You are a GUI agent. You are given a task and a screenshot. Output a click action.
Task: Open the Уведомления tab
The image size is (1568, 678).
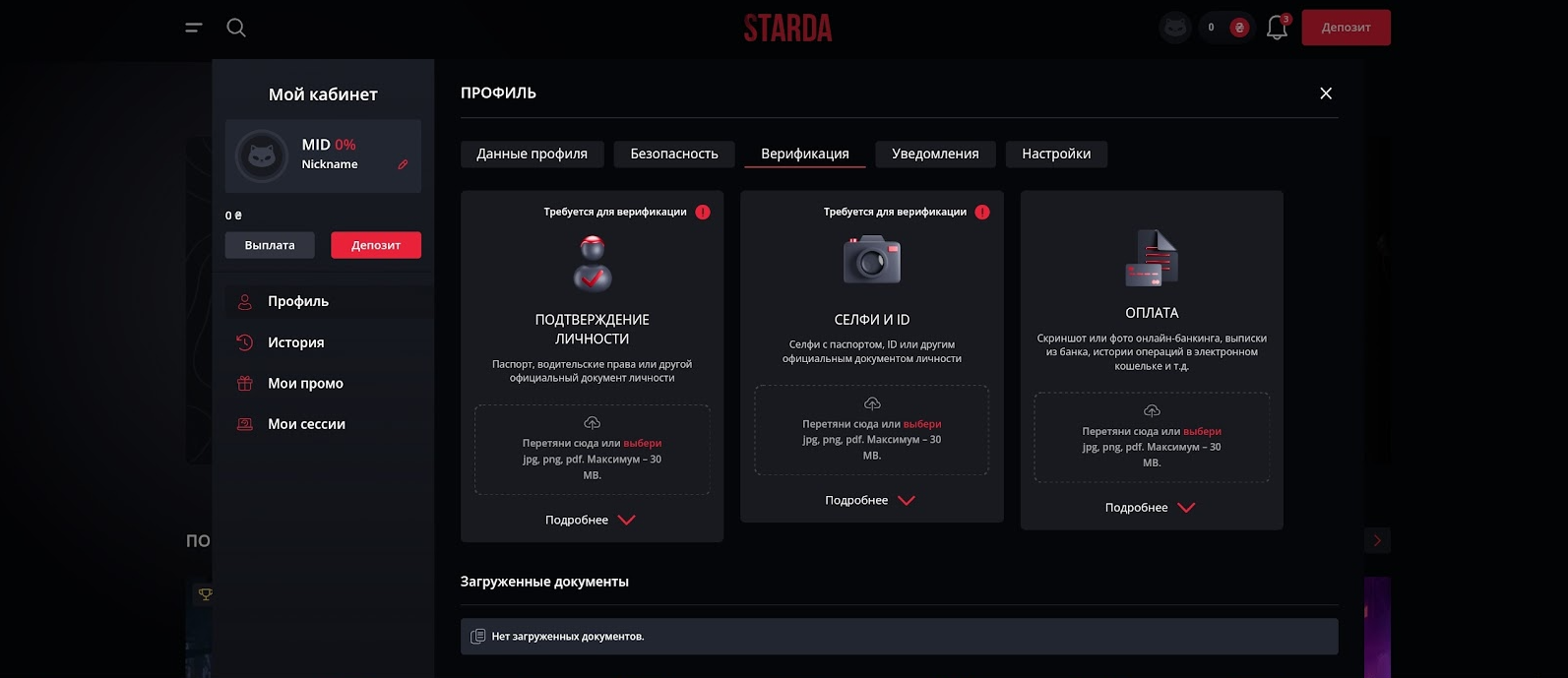(935, 154)
